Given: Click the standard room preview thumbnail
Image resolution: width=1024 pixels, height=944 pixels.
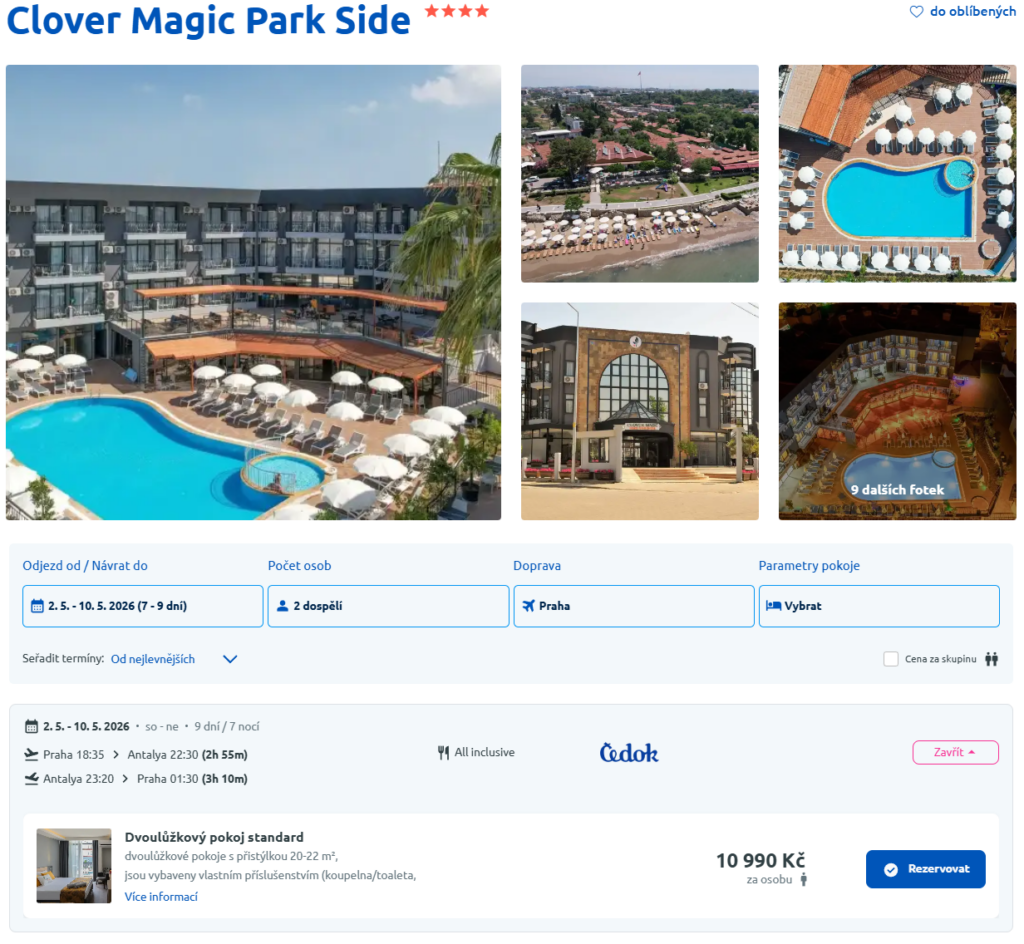Looking at the screenshot, I should 74,866.
